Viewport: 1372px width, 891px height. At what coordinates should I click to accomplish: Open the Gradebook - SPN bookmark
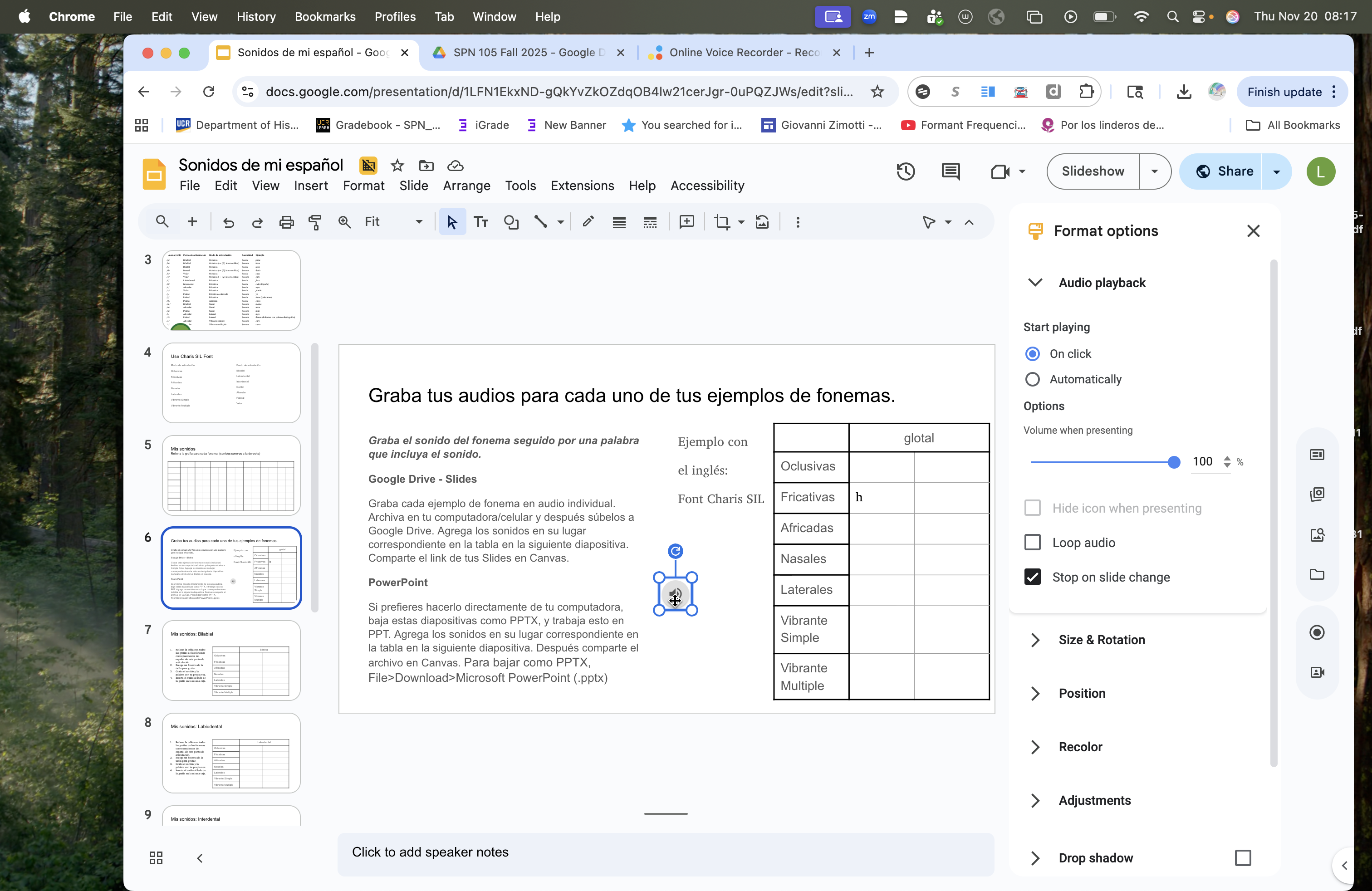[x=378, y=125]
